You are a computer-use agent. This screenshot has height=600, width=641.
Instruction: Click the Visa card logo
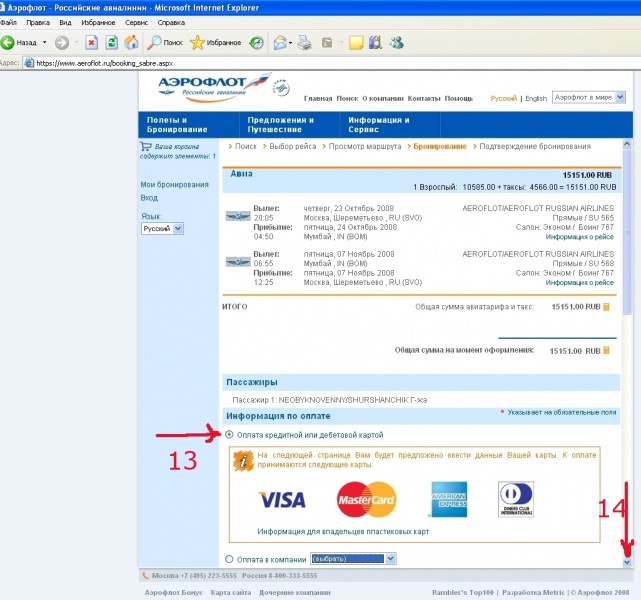point(281,499)
